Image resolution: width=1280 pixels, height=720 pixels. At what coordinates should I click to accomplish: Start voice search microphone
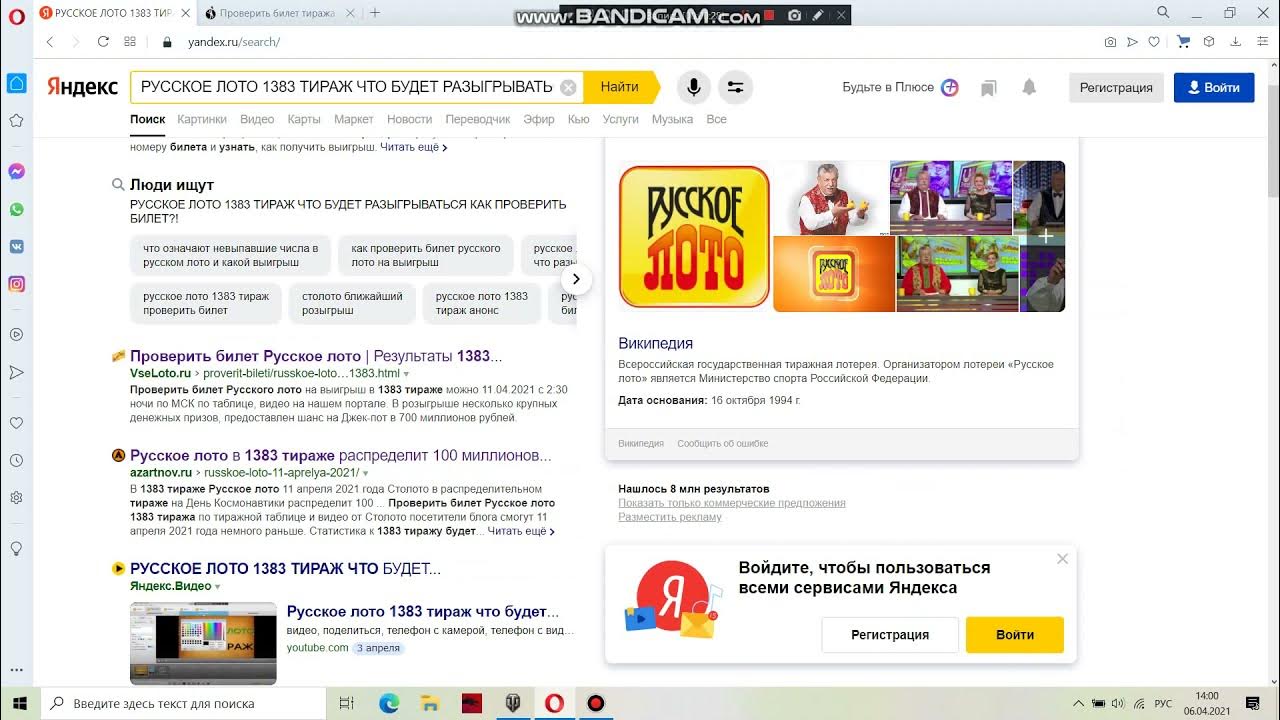point(693,87)
